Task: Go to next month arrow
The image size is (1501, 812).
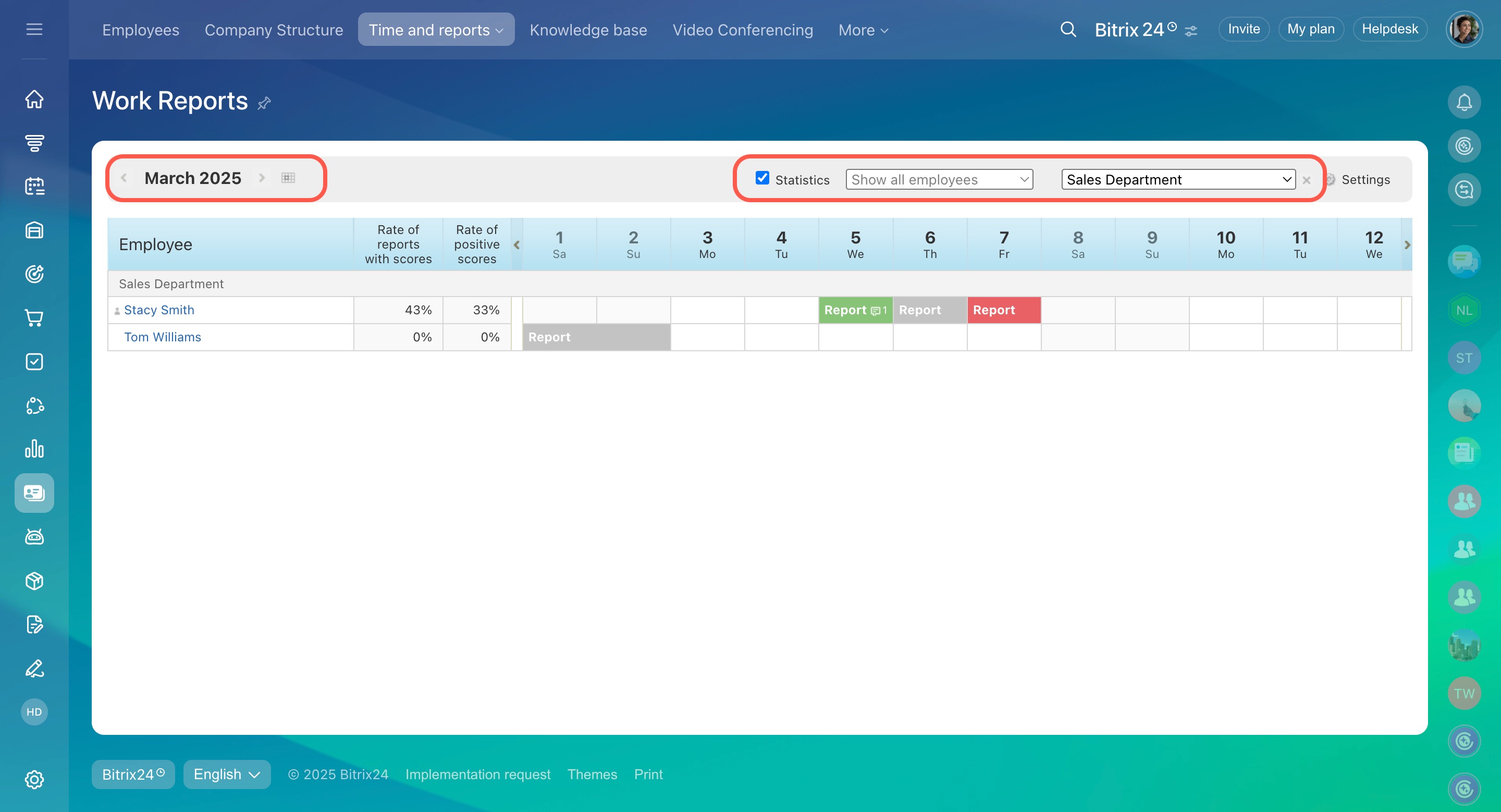Action: pos(262,178)
